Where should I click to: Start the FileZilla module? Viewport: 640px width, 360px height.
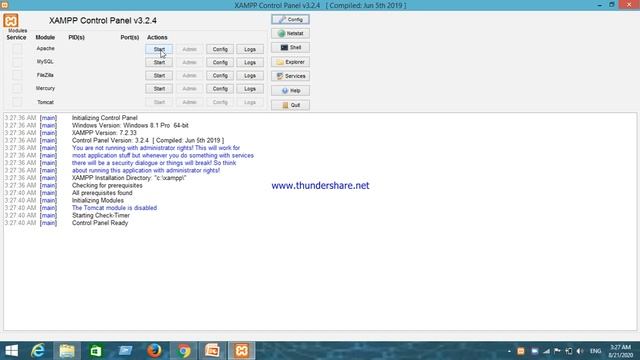(159, 76)
